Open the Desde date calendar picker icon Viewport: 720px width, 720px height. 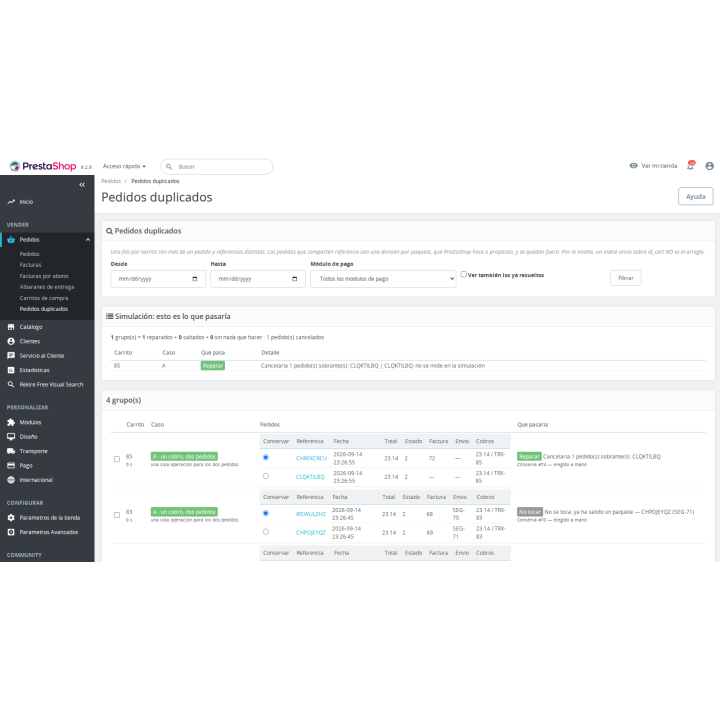195,279
